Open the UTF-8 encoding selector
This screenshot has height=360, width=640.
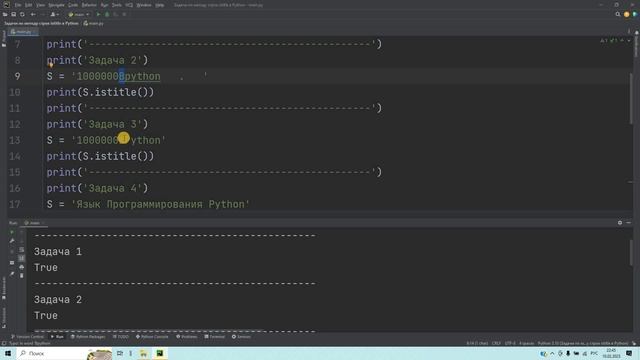[x=510, y=343]
